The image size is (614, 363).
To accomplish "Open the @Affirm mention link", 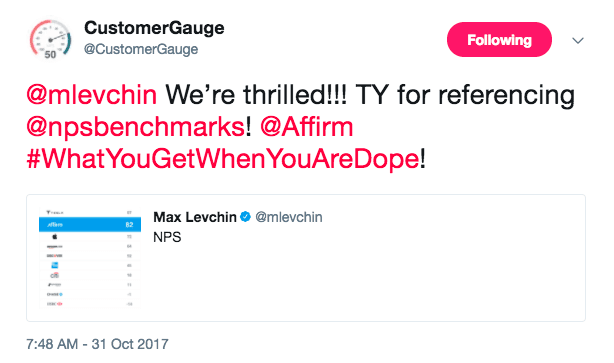I will point(307,127).
